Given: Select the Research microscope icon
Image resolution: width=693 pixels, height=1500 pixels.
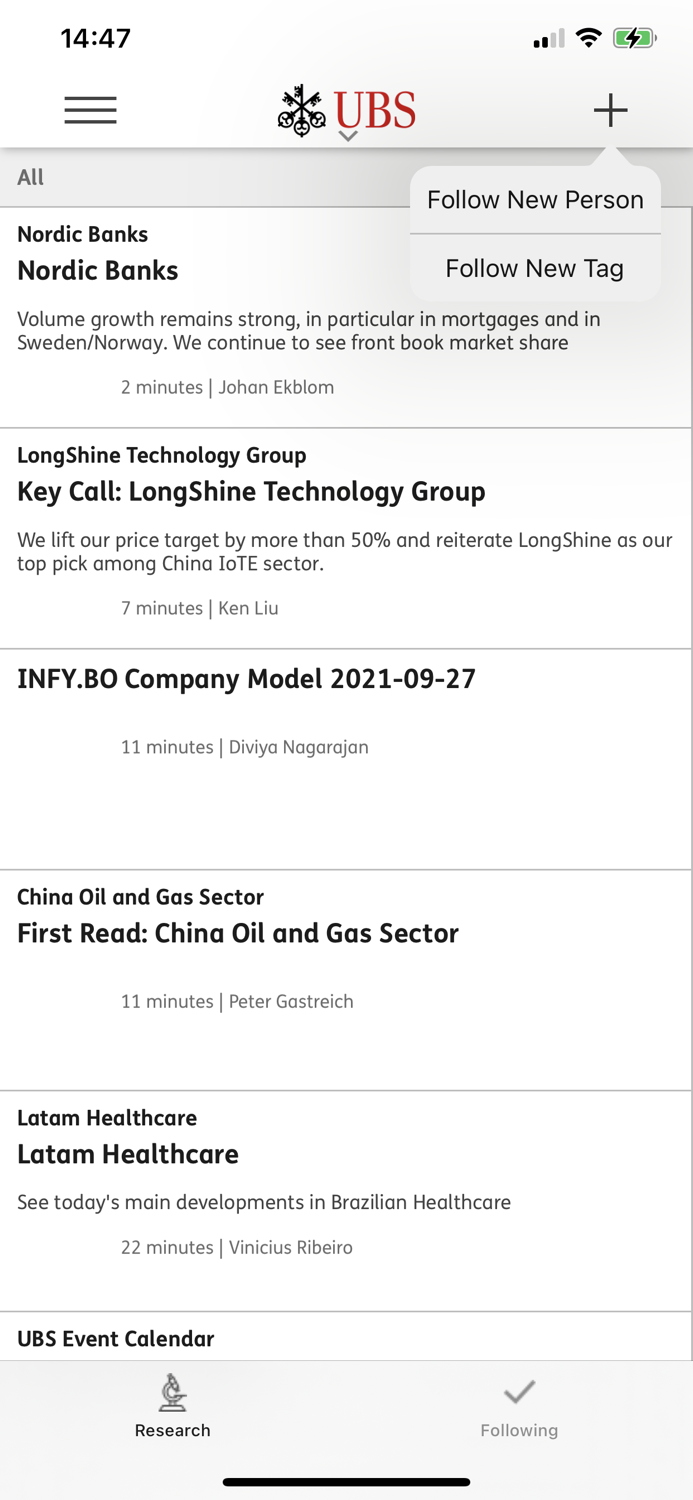Looking at the screenshot, I should tap(171, 1393).
